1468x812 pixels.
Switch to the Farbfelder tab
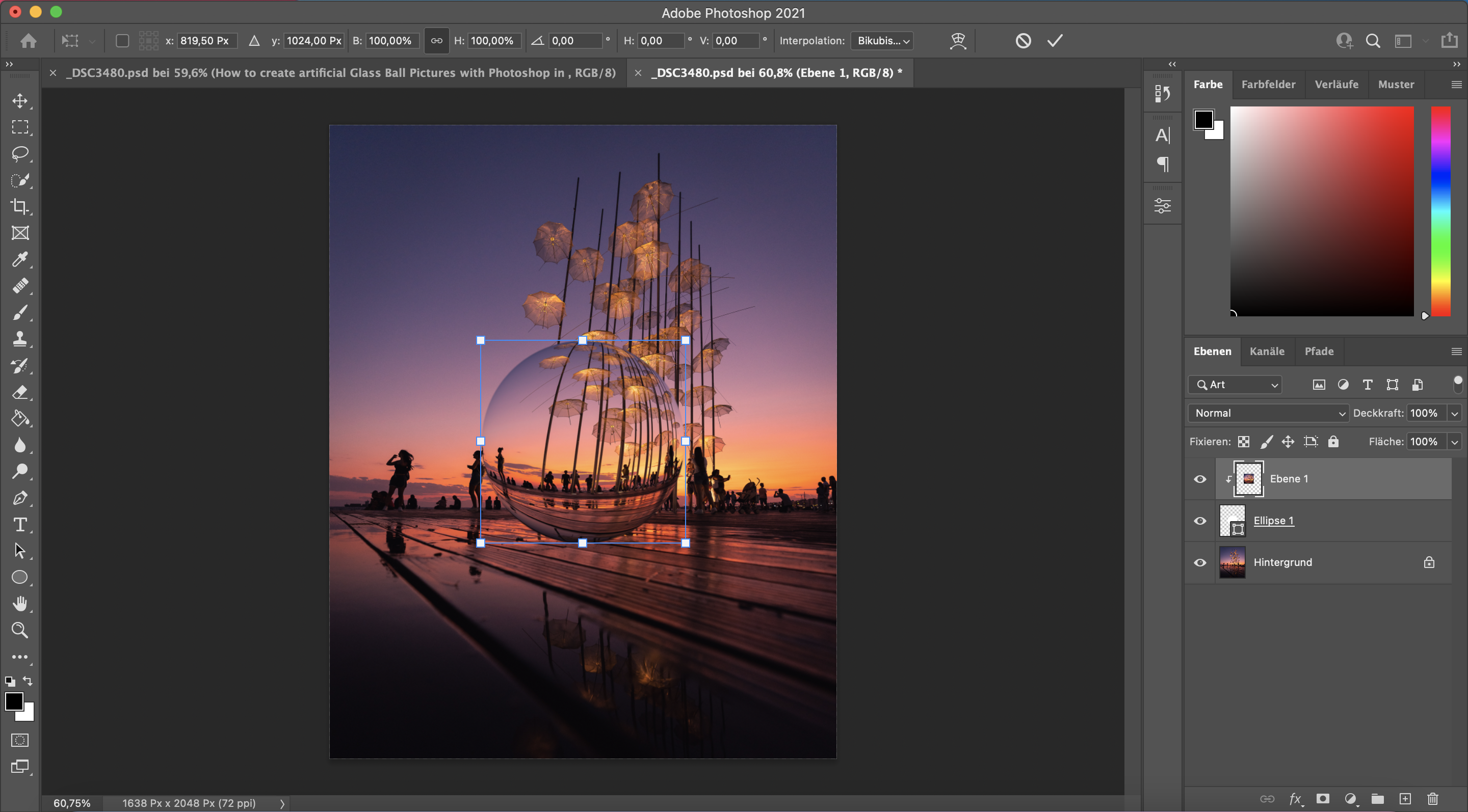click(x=1268, y=84)
